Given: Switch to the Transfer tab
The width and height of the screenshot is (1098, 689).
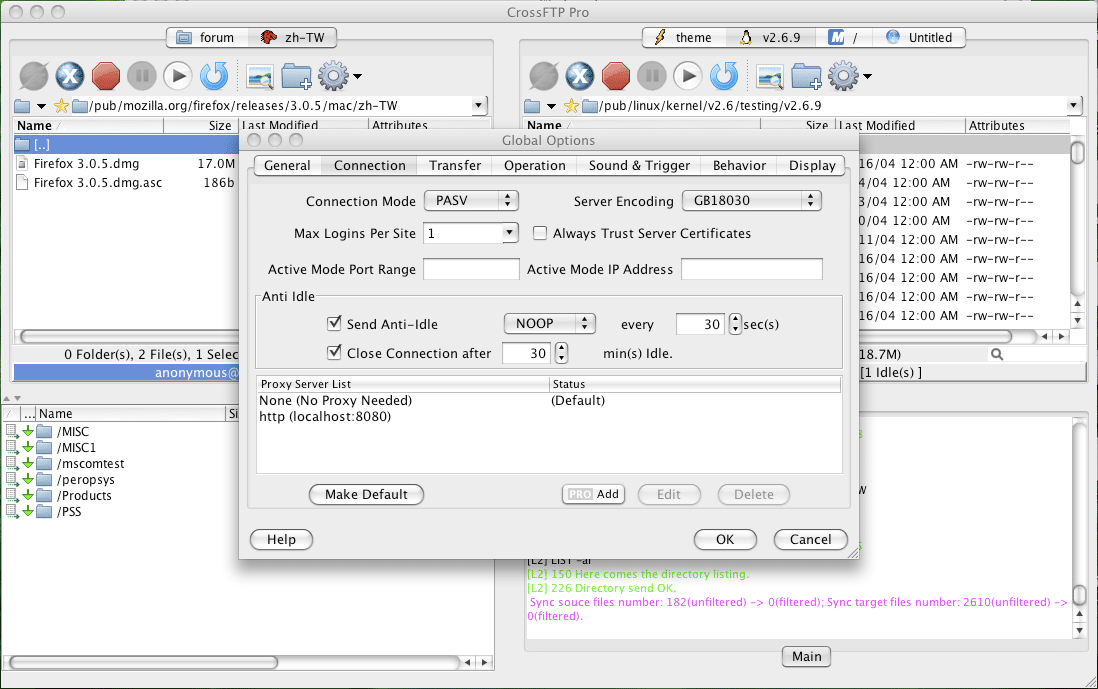Looking at the screenshot, I should coord(455,165).
